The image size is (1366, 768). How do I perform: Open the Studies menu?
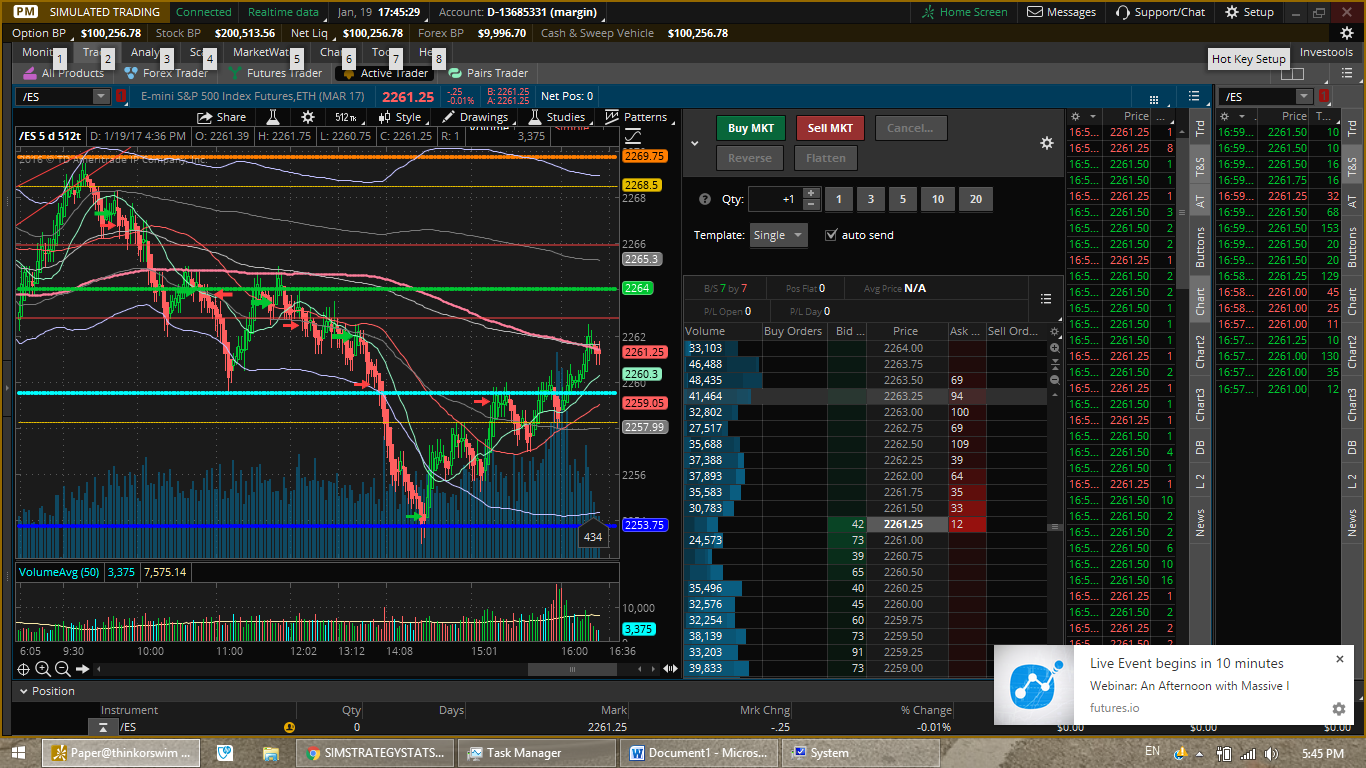557,117
